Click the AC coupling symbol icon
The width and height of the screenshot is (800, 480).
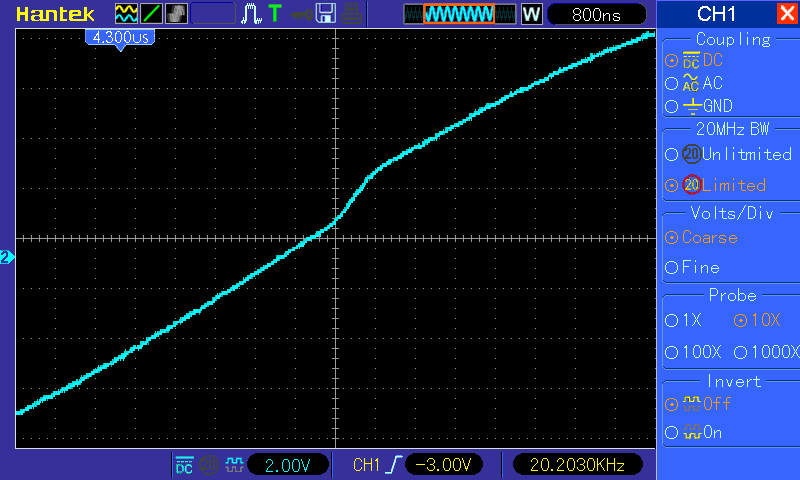click(691, 83)
